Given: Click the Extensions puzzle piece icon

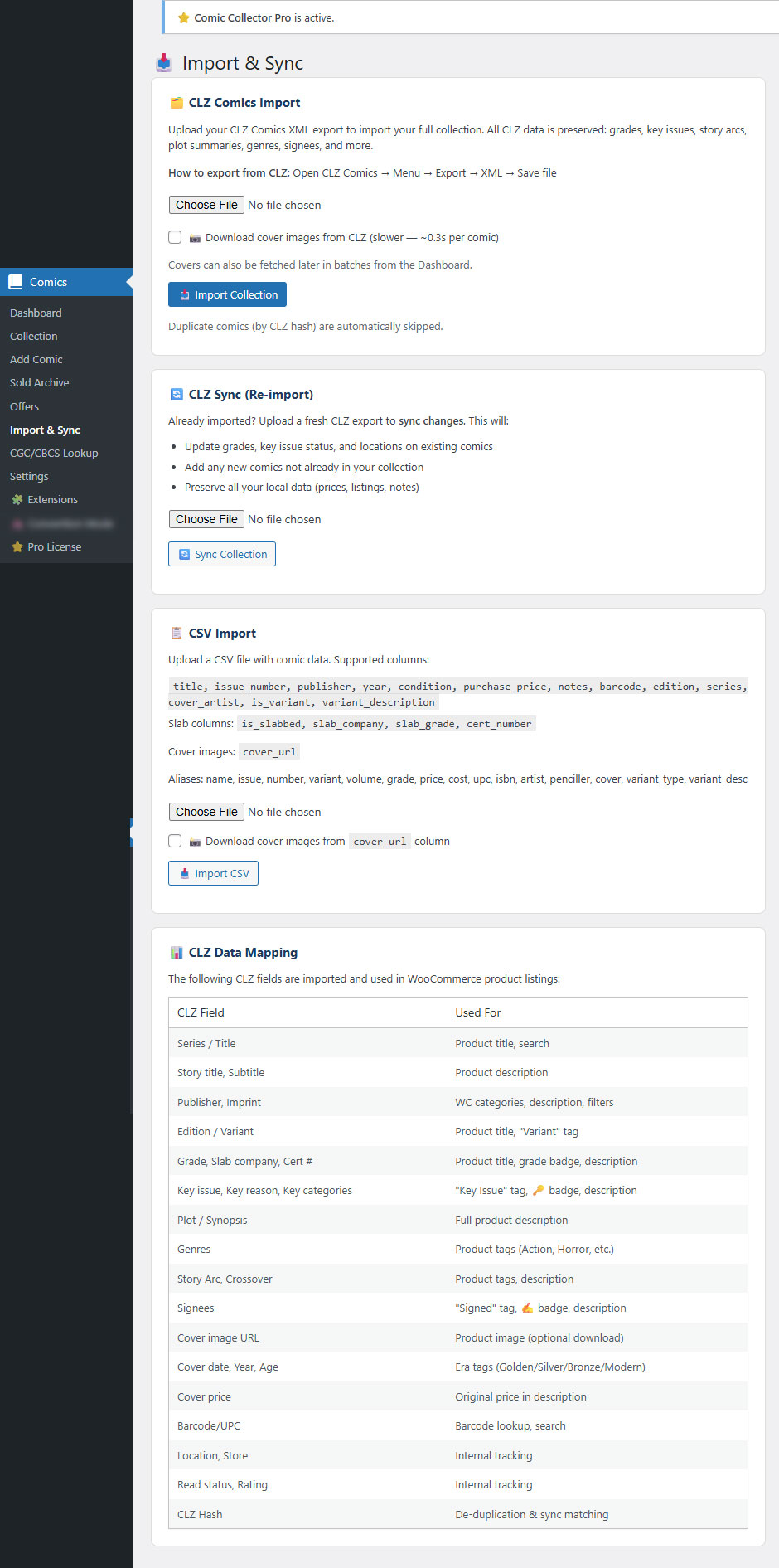Looking at the screenshot, I should pyautogui.click(x=17, y=500).
